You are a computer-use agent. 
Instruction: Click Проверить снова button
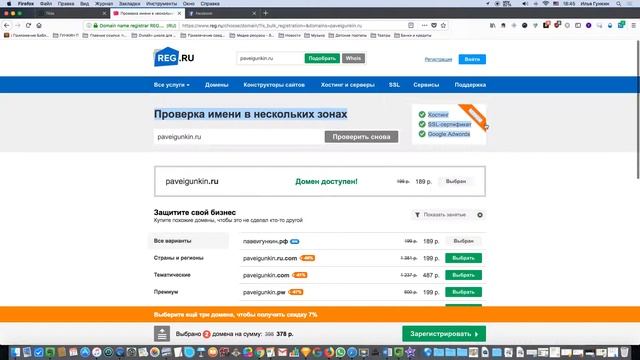(361, 137)
